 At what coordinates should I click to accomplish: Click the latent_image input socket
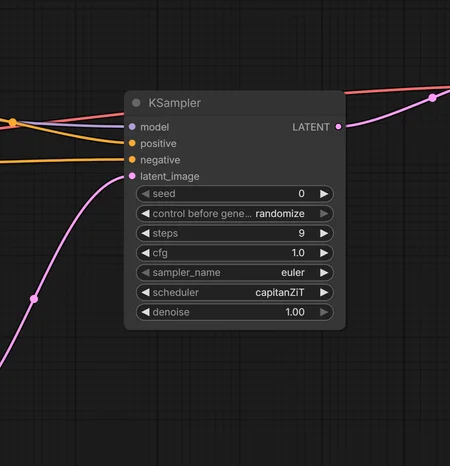(x=132, y=176)
